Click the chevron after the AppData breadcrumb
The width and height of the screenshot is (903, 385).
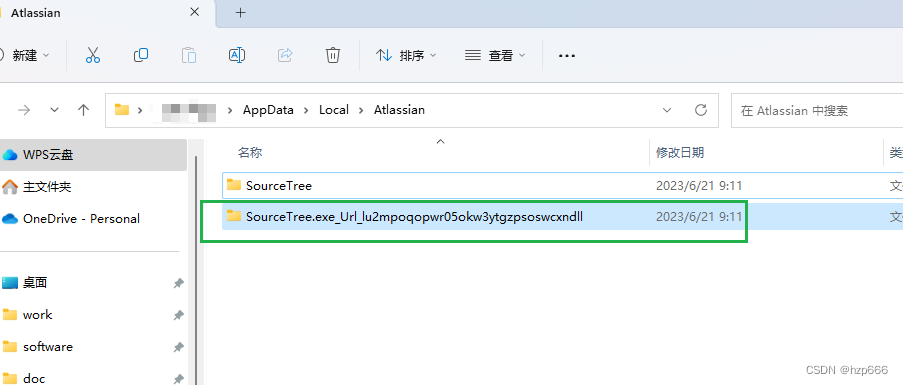tap(306, 110)
